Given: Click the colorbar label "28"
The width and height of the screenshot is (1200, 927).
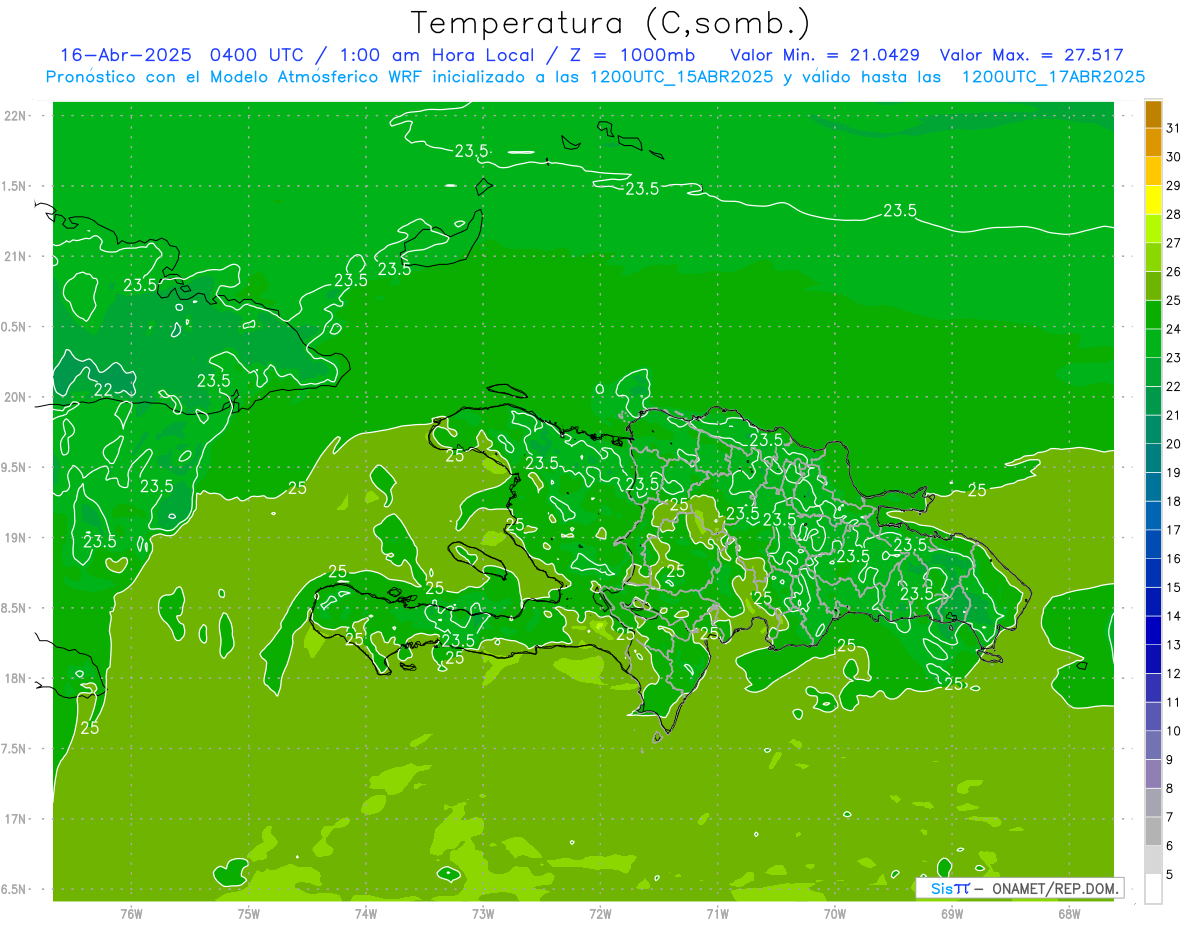Looking at the screenshot, I should coord(1174,214).
